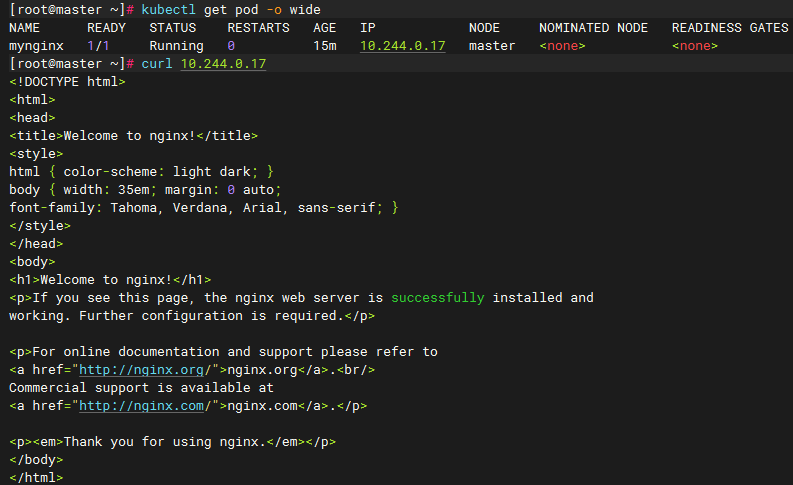Click the pod IP 10.244.0.17 in the table row

[x=402, y=46]
